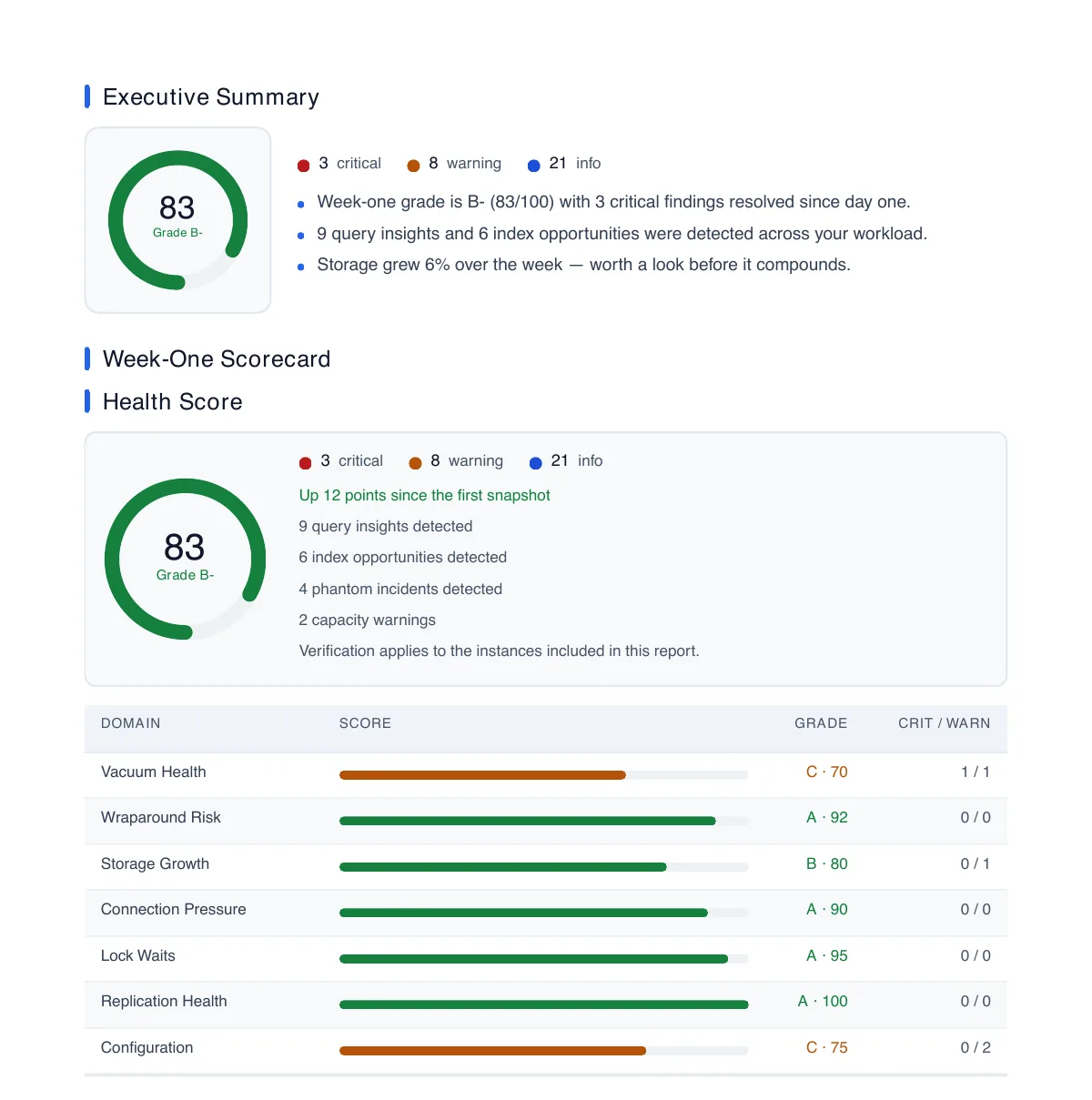Click the red critical dot in Health Score card
Screen dimensions: 1092x1100
(306, 462)
